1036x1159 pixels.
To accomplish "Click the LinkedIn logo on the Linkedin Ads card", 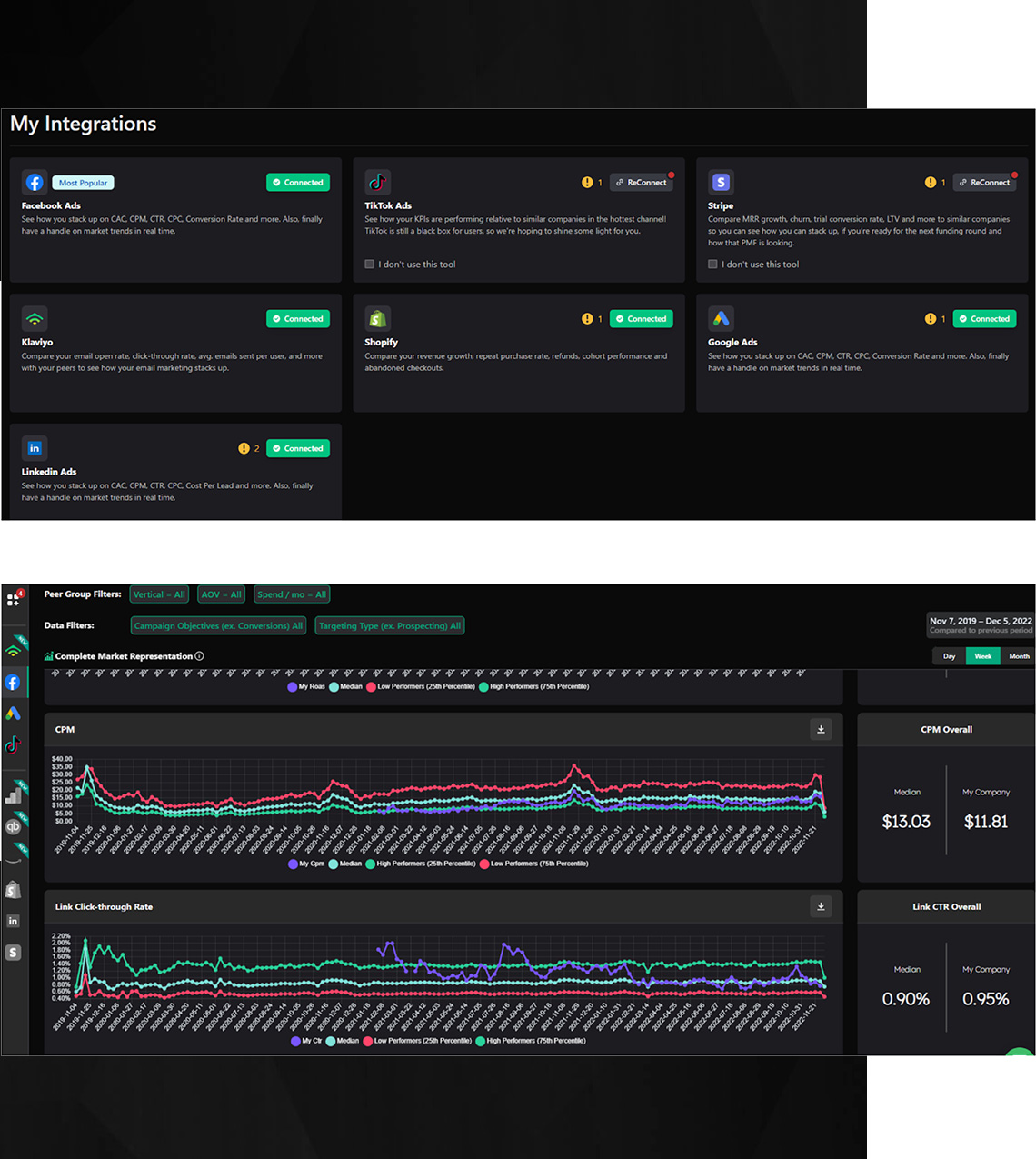I will [35, 448].
